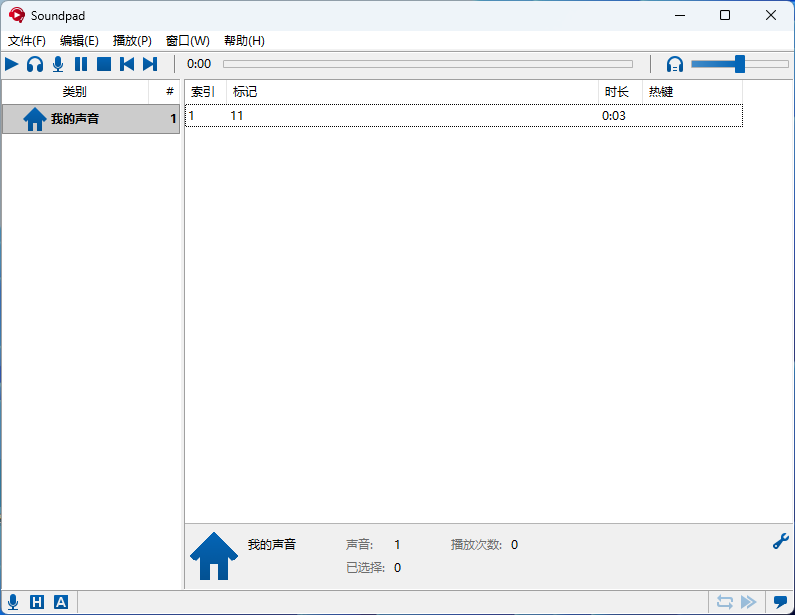Viewport: 795px width, 615px height.
Task: Open the speech bubble icon in status bar
Action: (780, 602)
